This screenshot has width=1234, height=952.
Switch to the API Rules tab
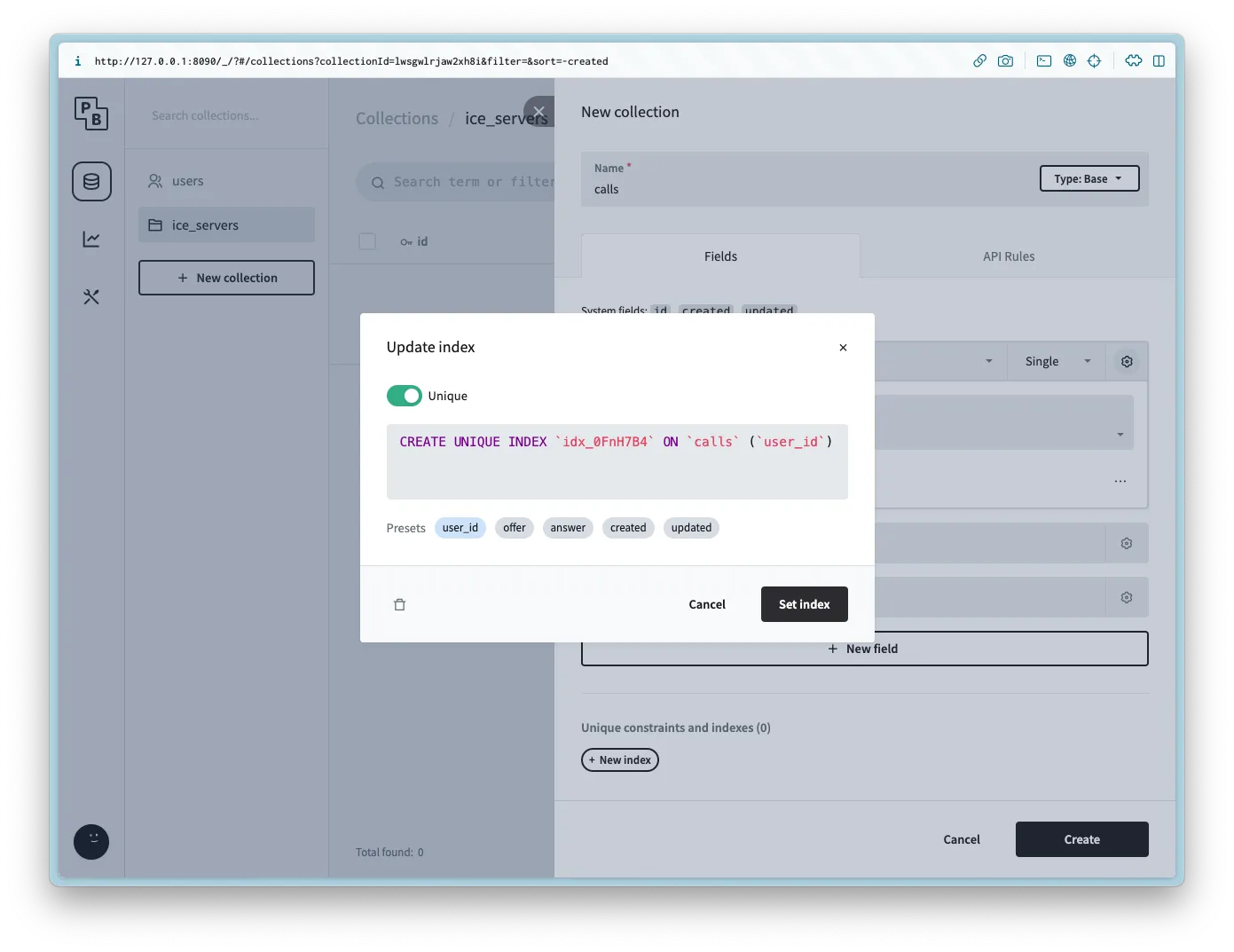coord(1009,256)
